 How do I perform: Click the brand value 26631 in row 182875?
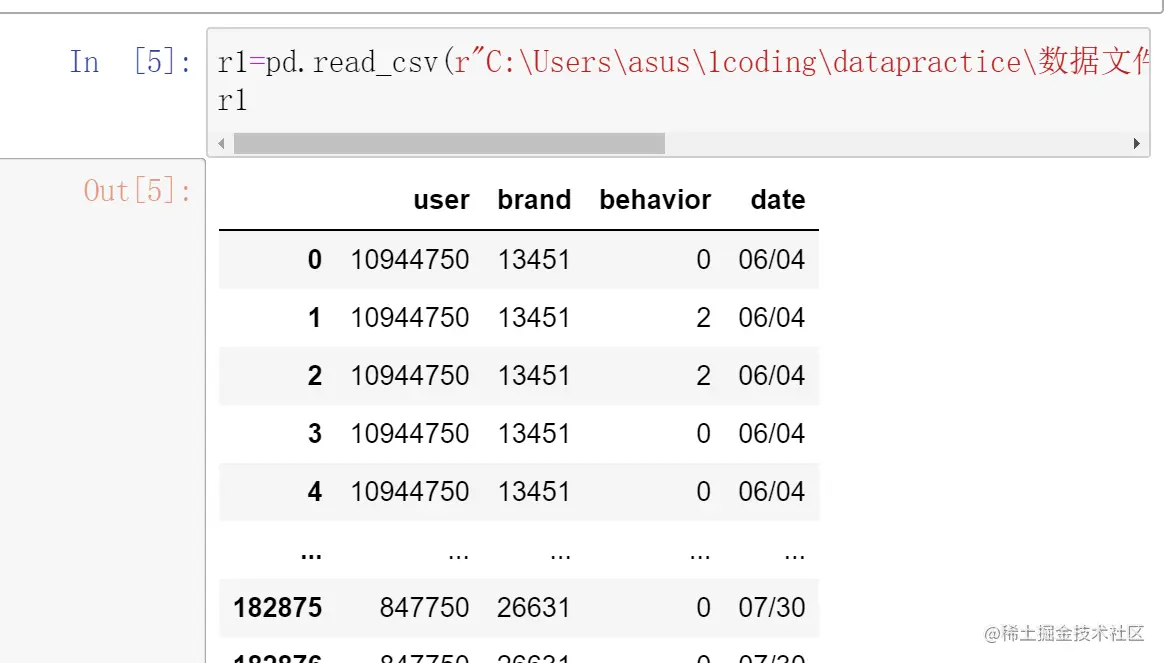[533, 608]
